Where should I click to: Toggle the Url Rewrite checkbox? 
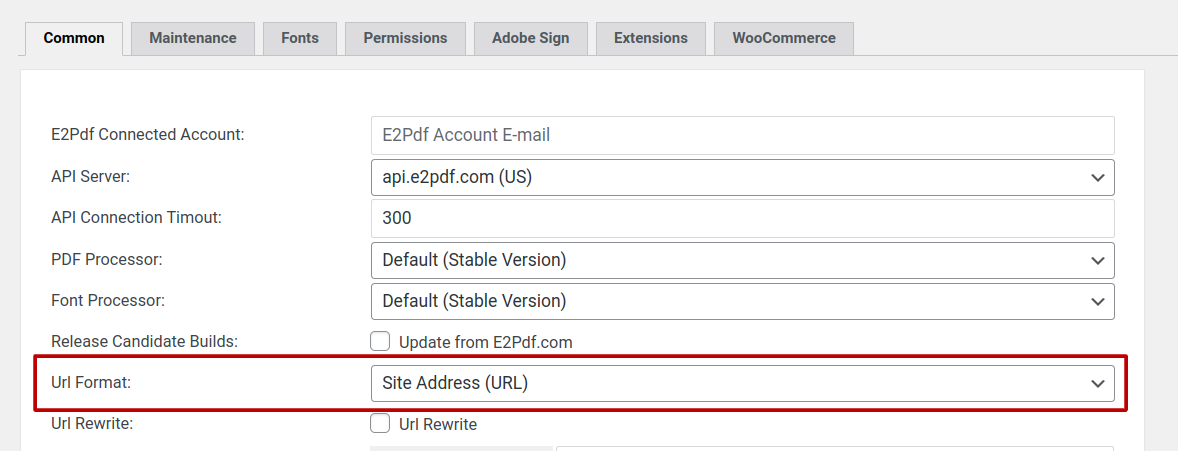[x=380, y=424]
